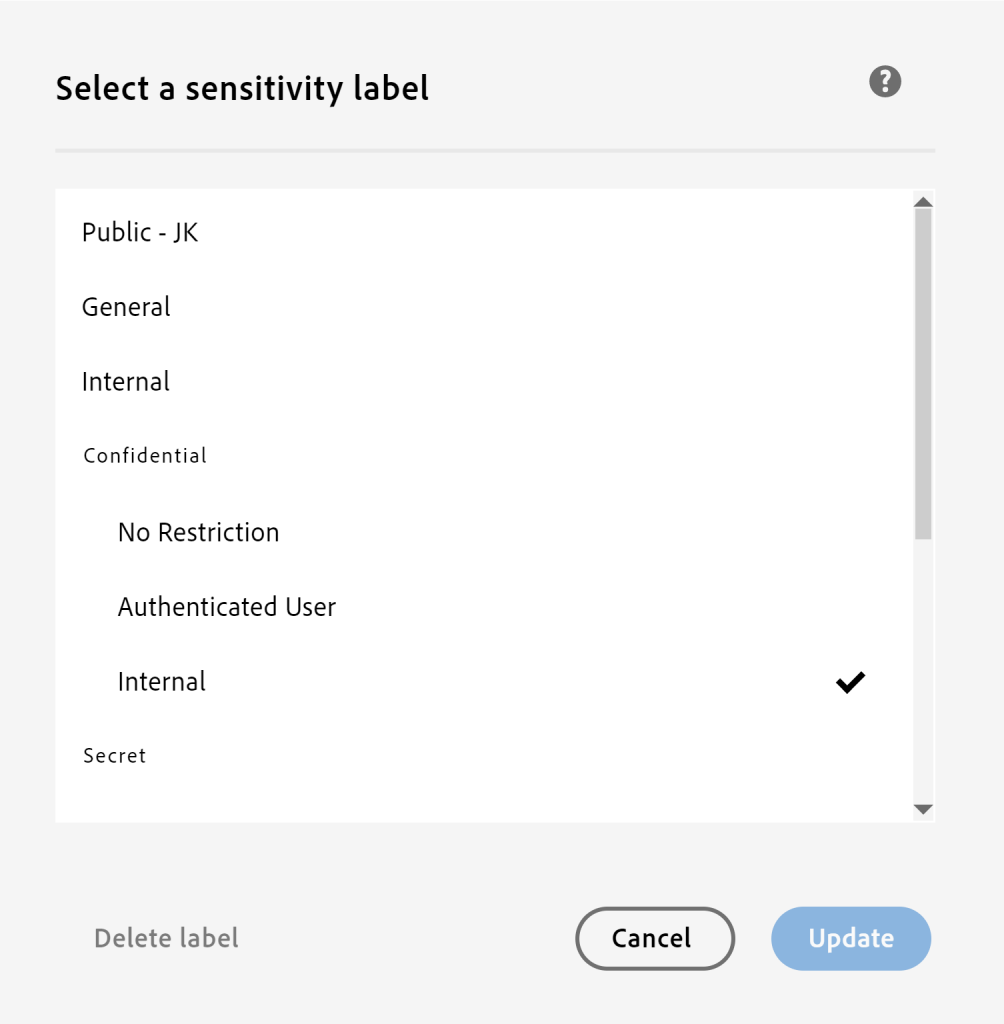Click the checkmark beside the selected Internal sublabel
Screen dimensions: 1004x1024
pos(850,683)
